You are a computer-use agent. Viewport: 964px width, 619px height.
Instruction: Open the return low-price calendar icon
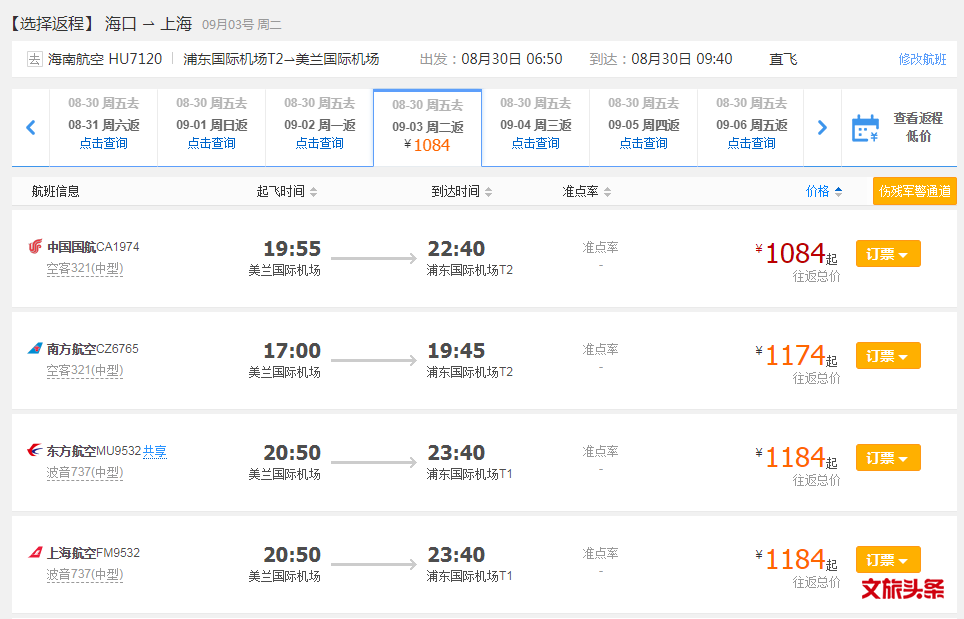click(865, 128)
